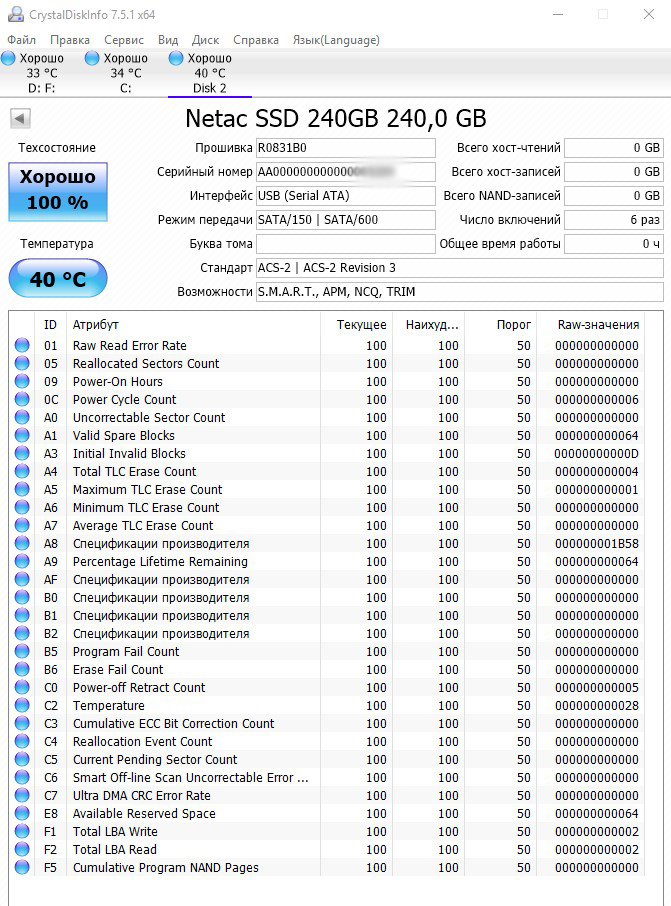Click status icon for Total LBA Write
This screenshot has height=906, width=671.
[22, 831]
